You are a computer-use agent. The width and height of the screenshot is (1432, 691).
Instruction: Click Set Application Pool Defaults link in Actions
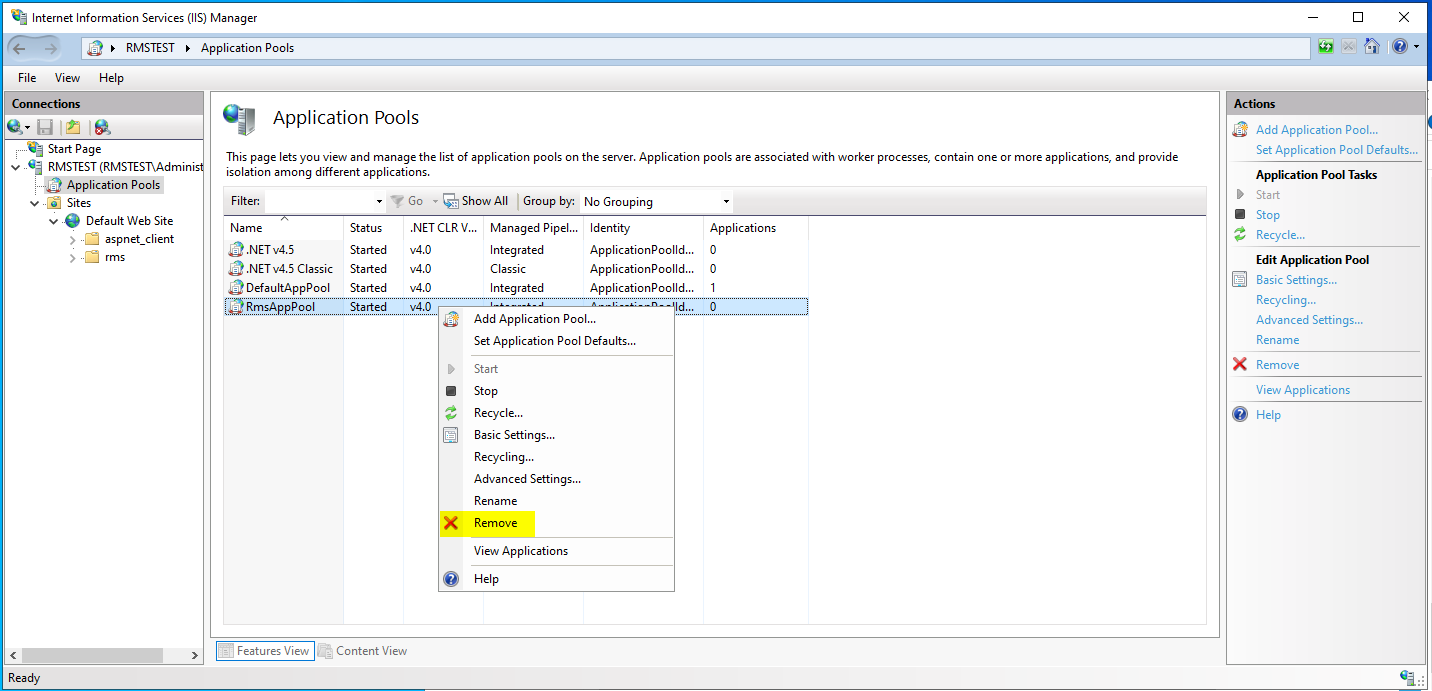click(1337, 150)
